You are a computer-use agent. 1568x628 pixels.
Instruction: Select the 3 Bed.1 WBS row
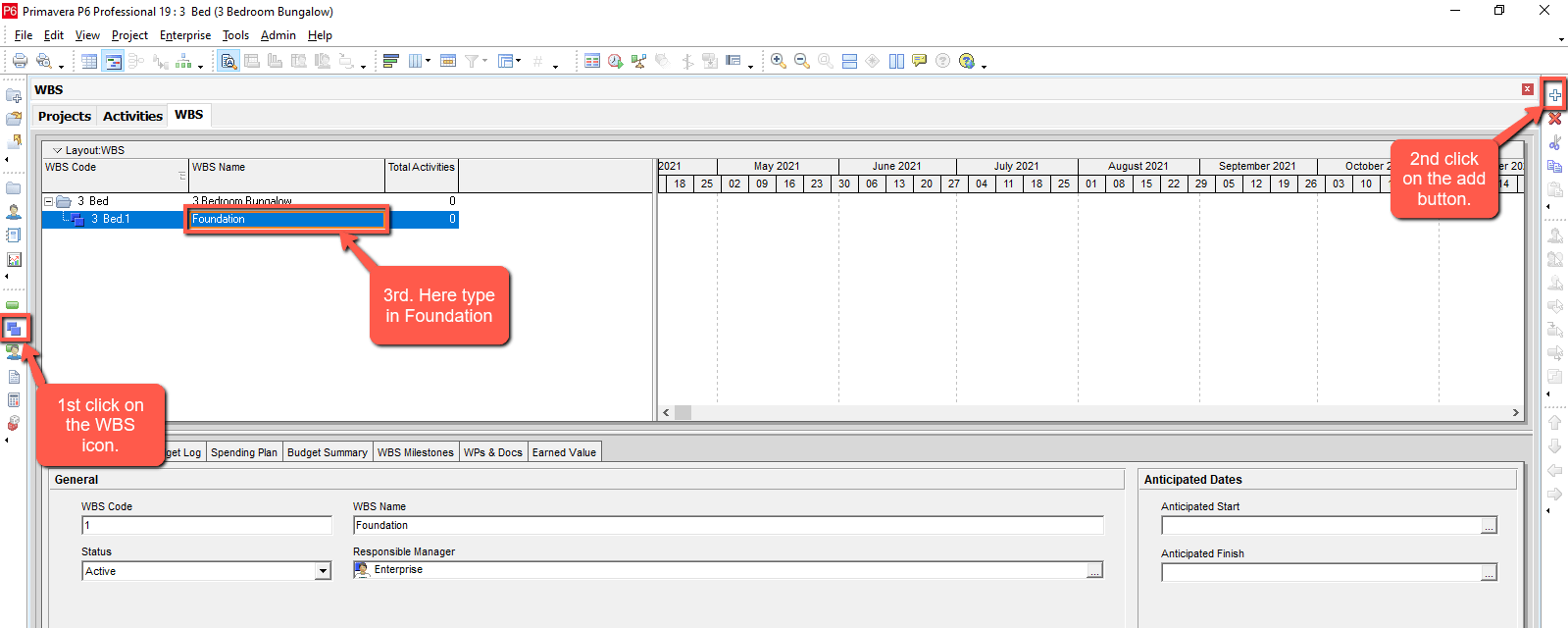[250, 219]
